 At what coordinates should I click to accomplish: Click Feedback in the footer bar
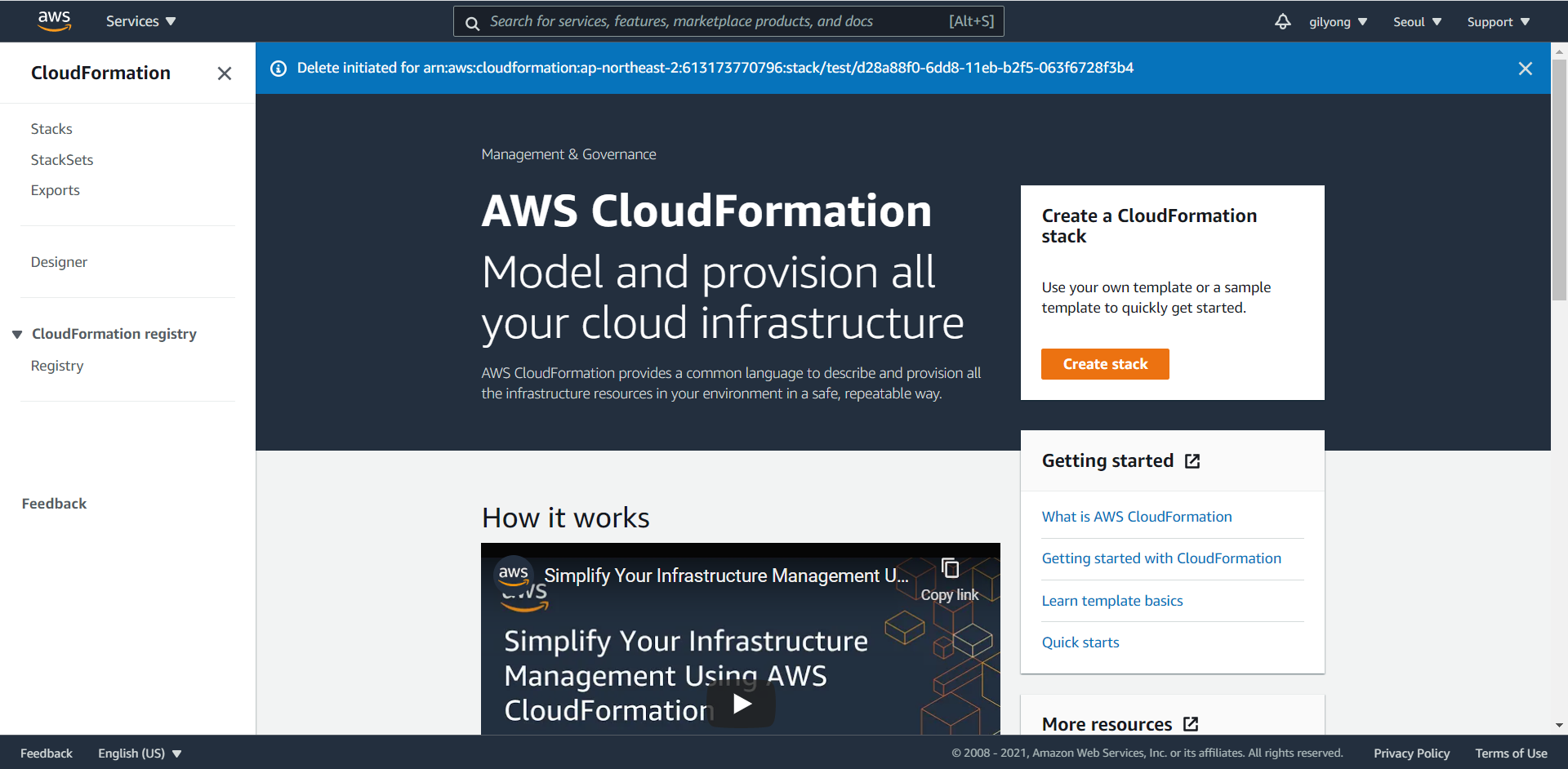point(47,753)
